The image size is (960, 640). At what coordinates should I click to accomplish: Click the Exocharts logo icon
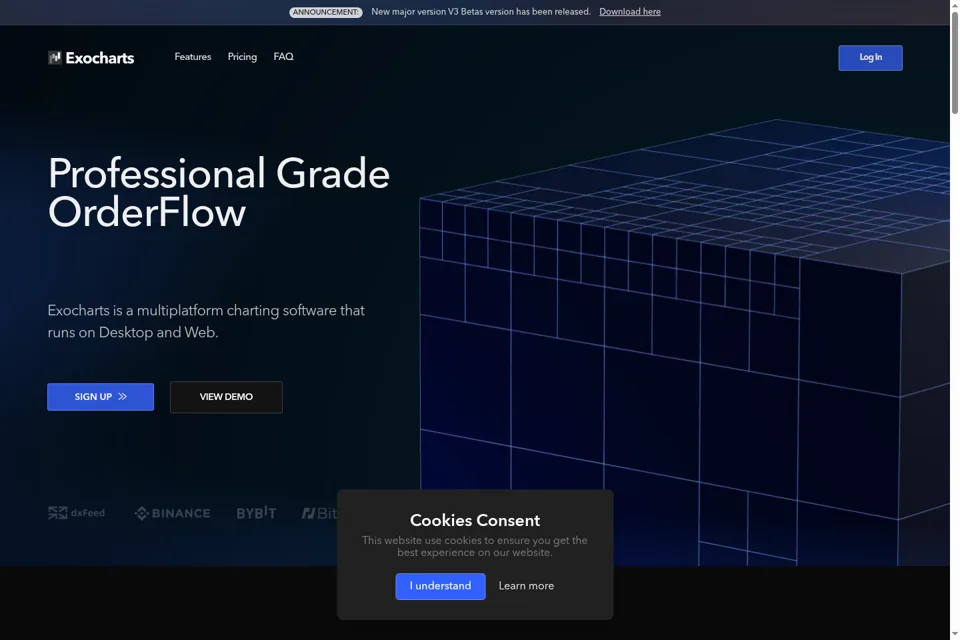click(54, 58)
